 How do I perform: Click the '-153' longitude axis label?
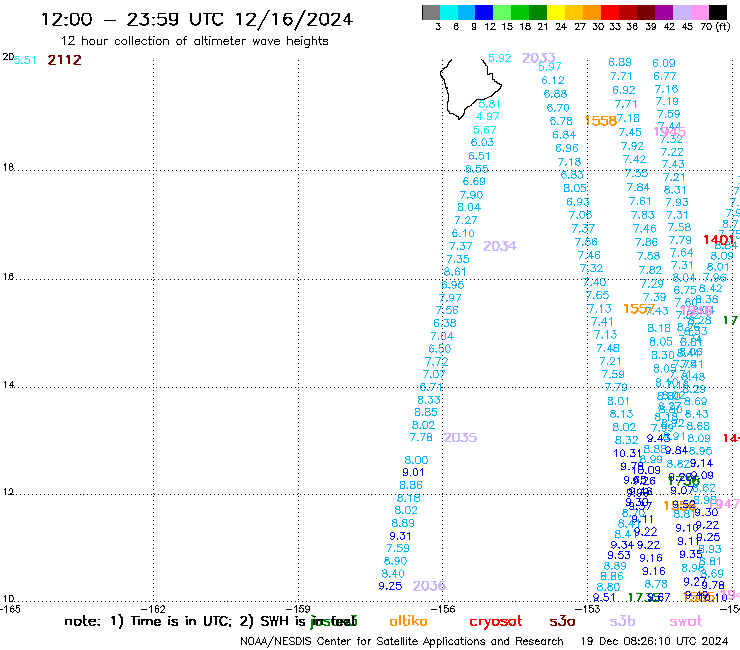[x=589, y=609]
